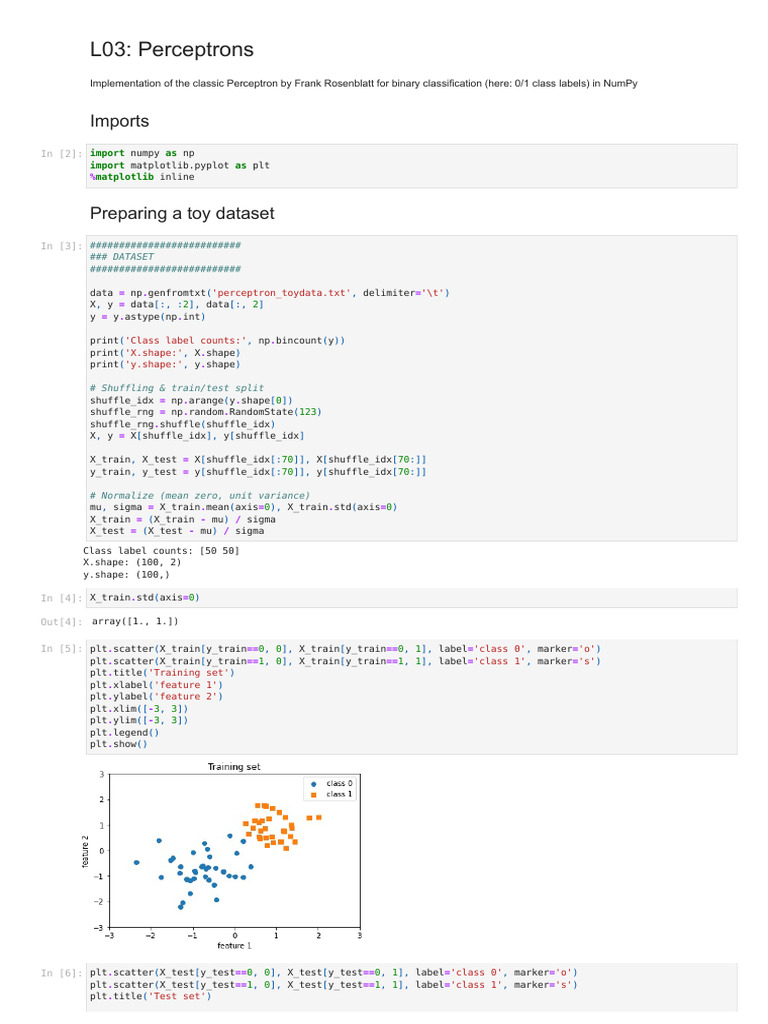This screenshot has width=768, height=1024.
Task: Click the 'Imports' section heading
Action: 120,121
